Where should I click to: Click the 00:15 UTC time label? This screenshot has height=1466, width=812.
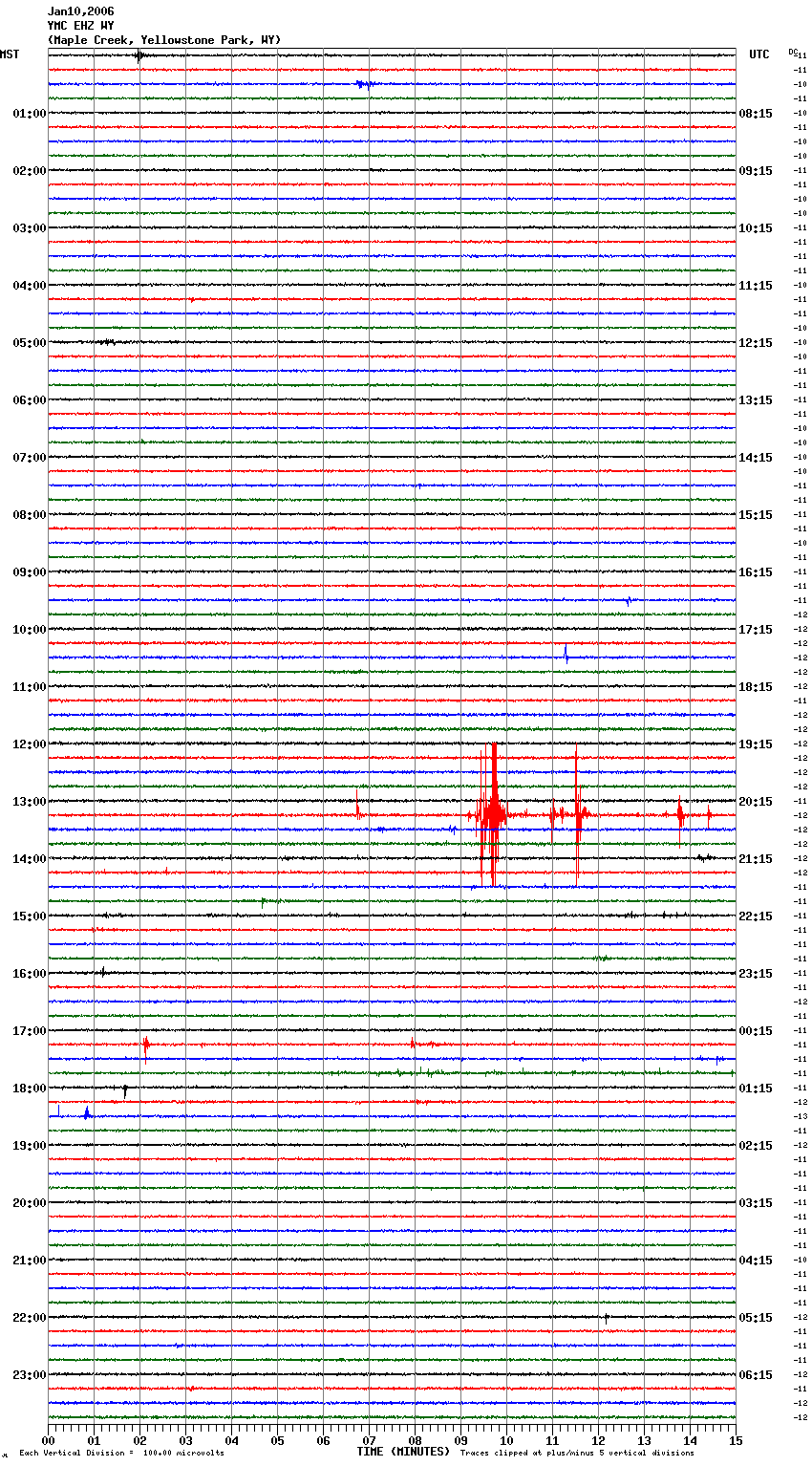pos(756,1031)
